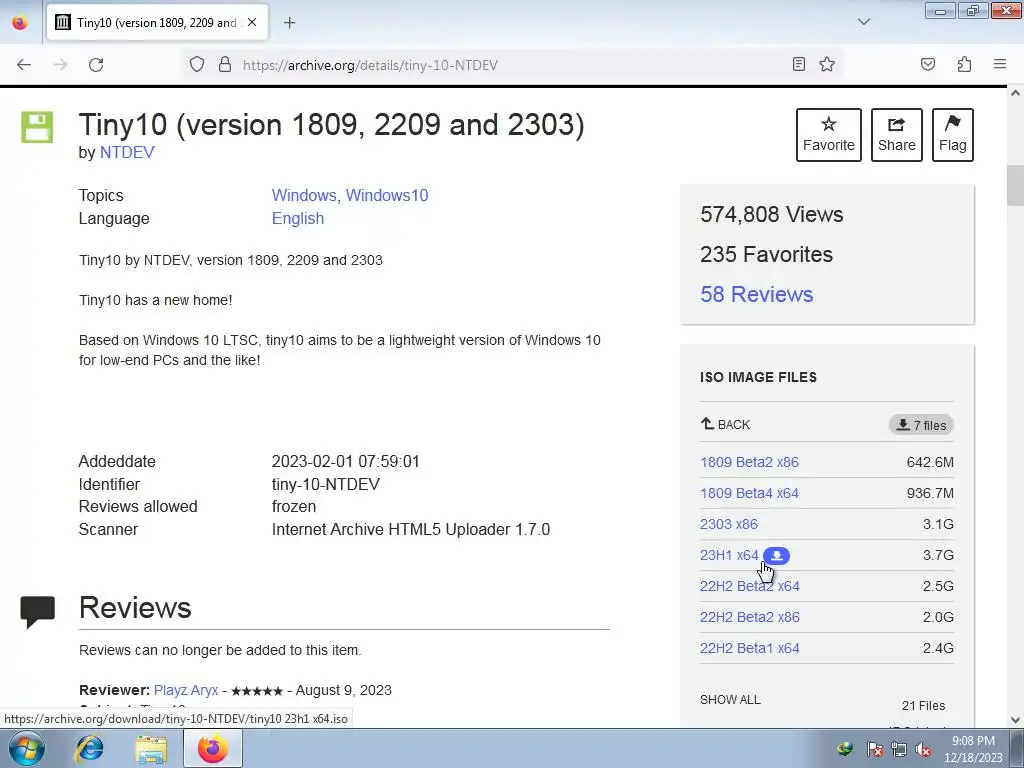Click the Firefox taskbar button

213,748
